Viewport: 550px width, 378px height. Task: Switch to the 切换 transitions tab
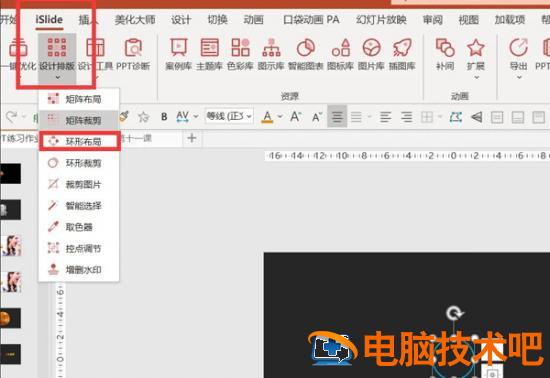[217, 20]
